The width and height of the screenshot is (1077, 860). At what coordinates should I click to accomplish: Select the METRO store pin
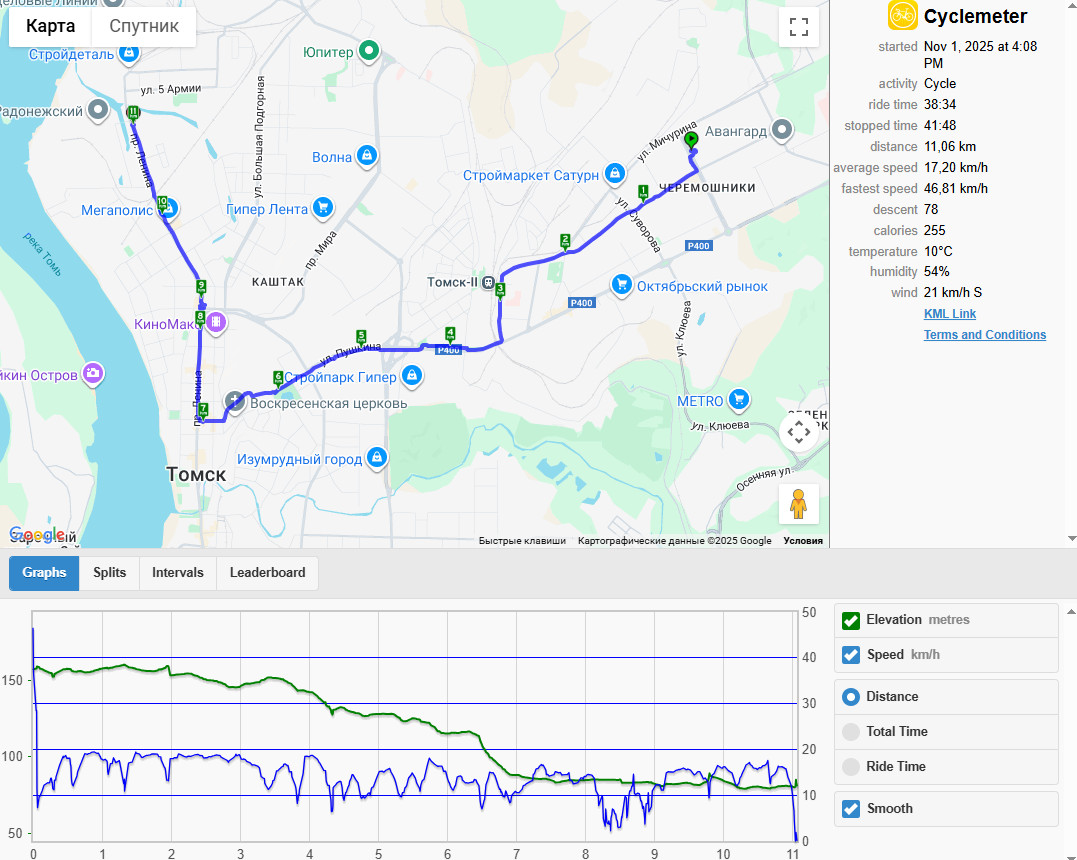pyautogui.click(x=739, y=399)
